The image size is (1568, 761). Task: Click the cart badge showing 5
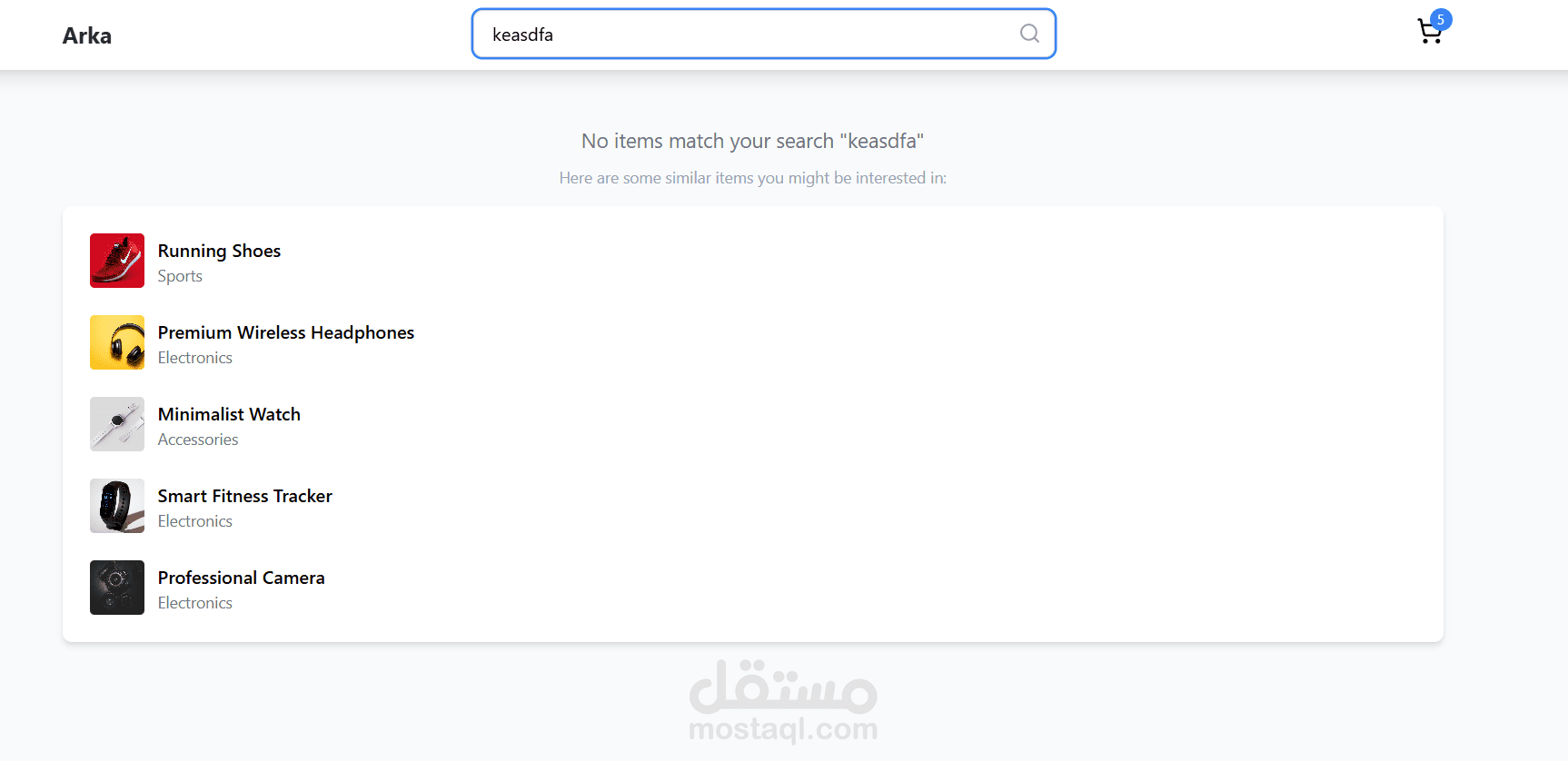coord(1441,19)
